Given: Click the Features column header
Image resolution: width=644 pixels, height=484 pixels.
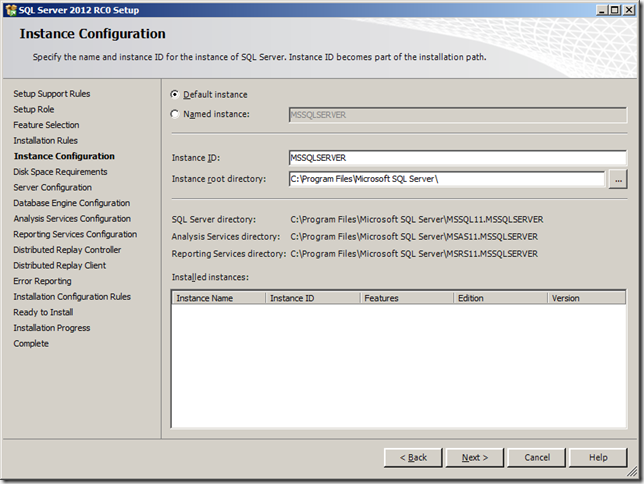Looking at the screenshot, I should 405,298.
